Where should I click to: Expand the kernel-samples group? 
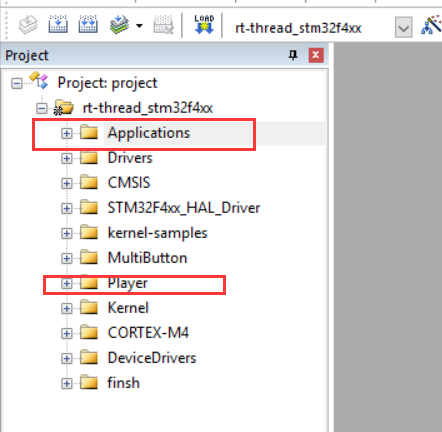(67, 233)
